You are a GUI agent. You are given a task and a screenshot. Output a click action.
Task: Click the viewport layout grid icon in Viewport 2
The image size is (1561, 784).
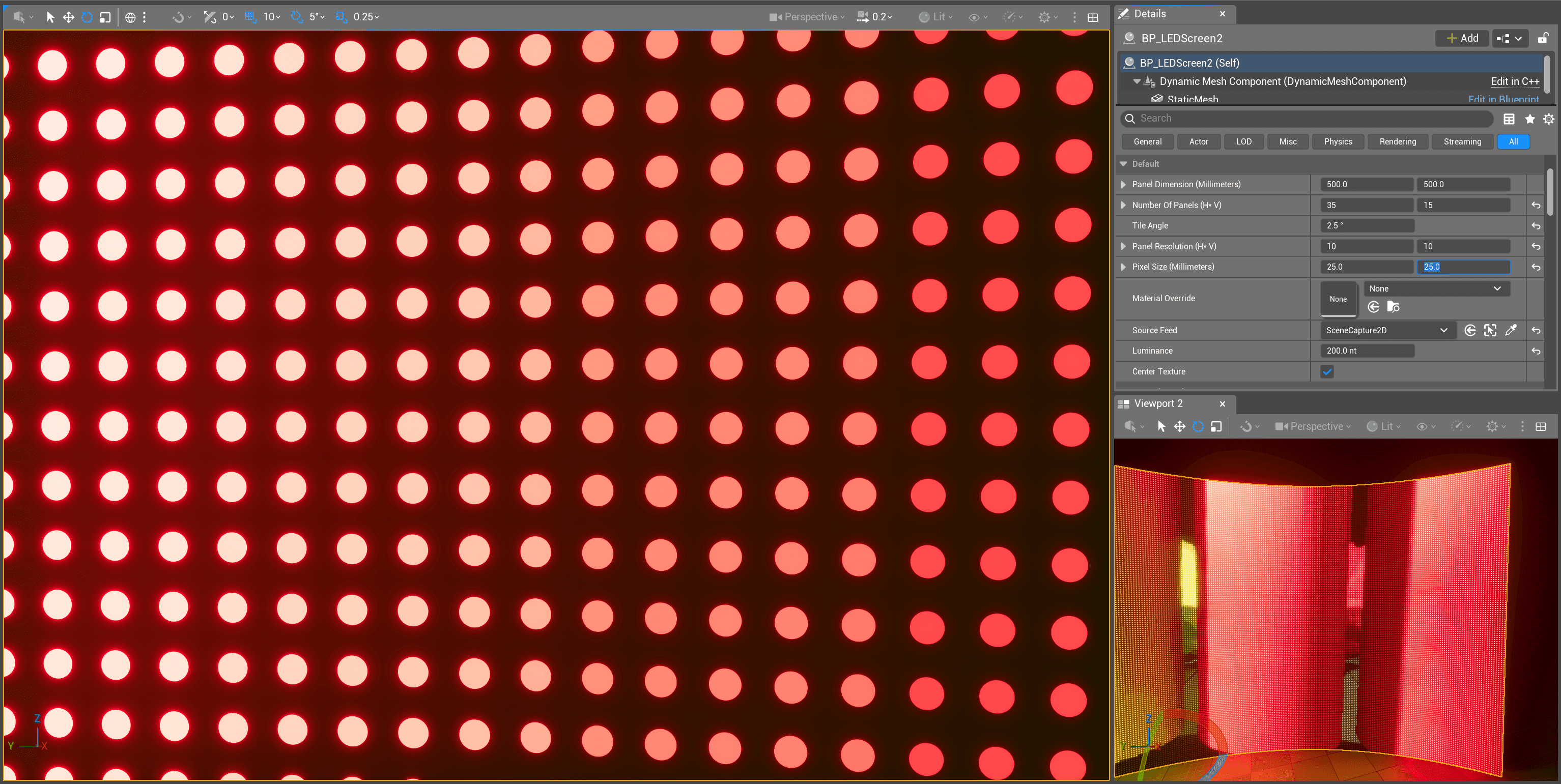[x=1541, y=426]
